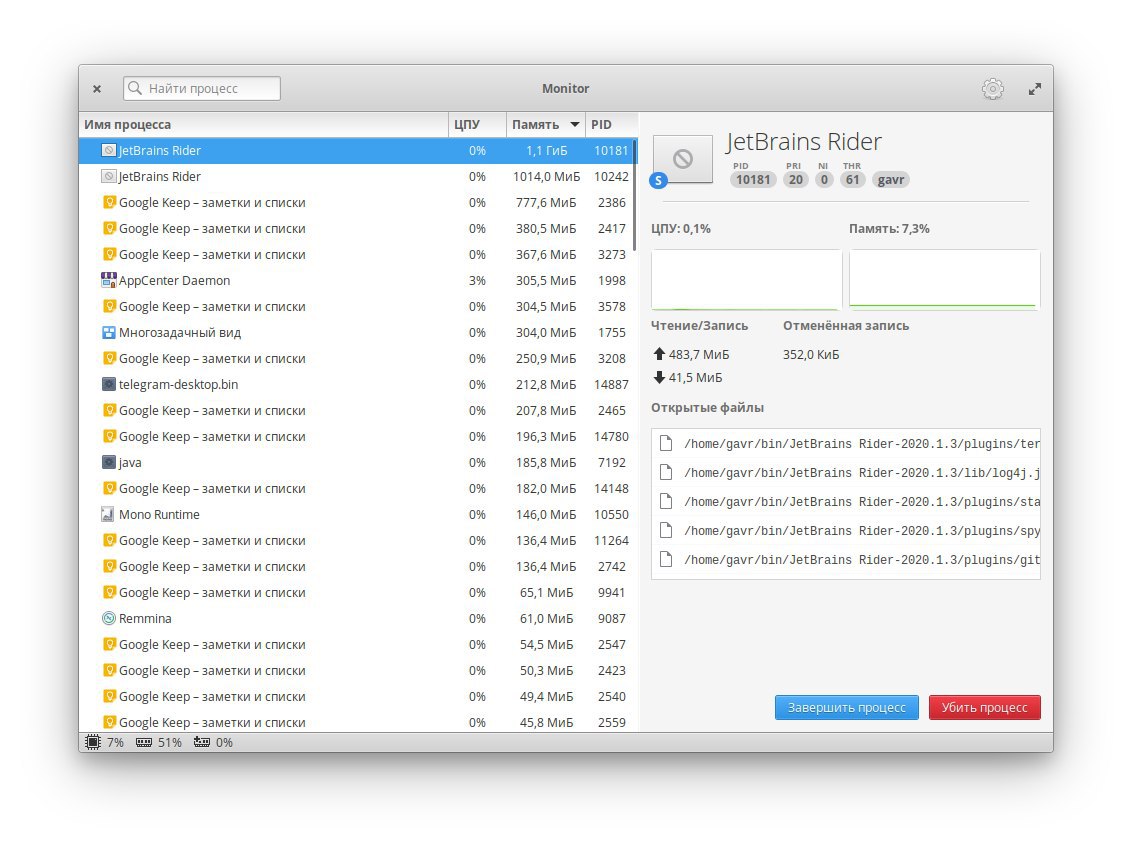Click the Google Keep icon of PID 2386

[x=109, y=202]
